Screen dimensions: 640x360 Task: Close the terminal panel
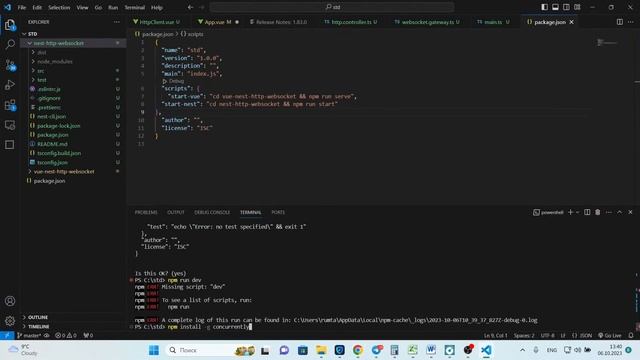(x=630, y=212)
